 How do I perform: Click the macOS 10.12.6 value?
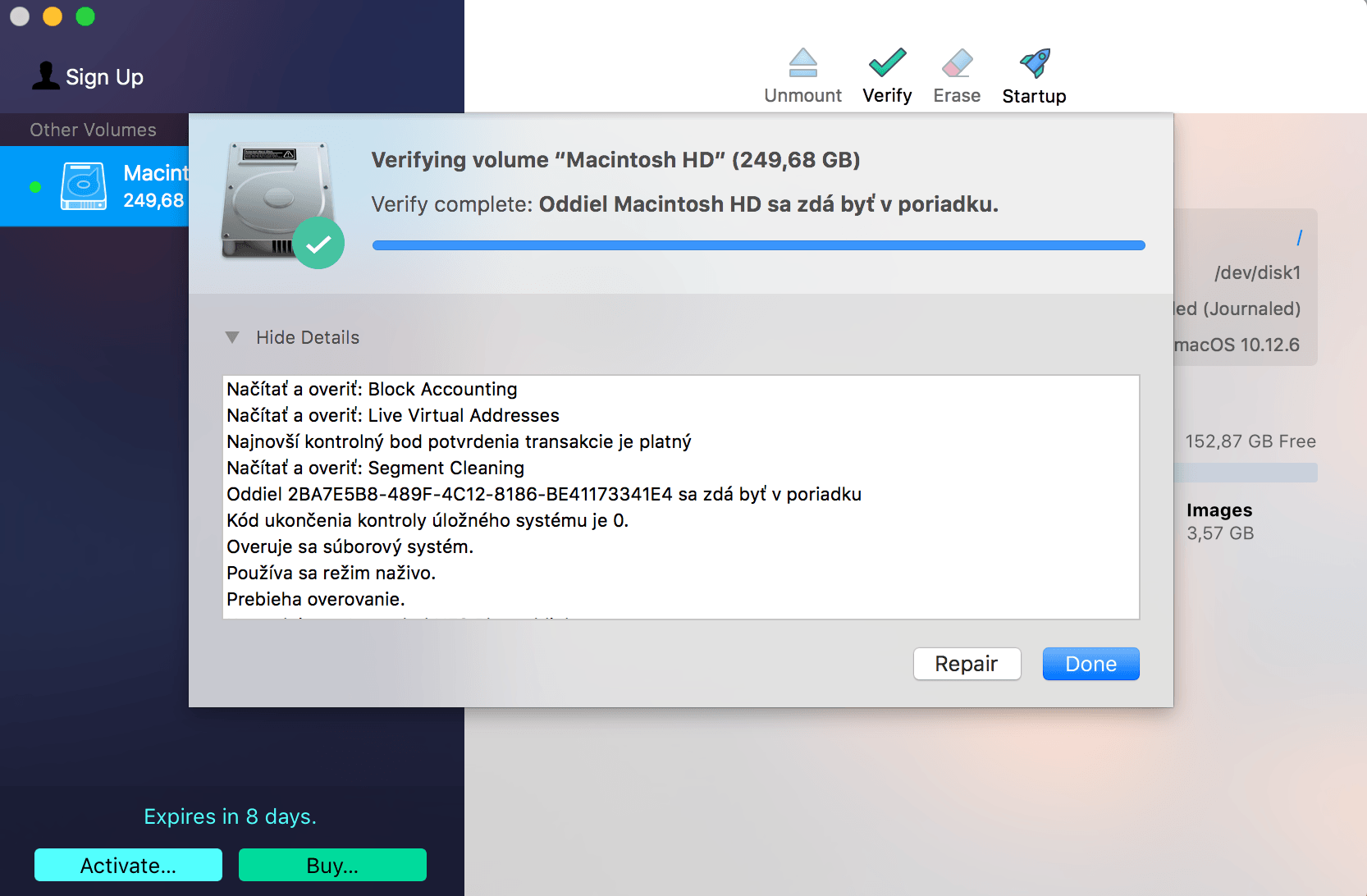click(x=1237, y=345)
